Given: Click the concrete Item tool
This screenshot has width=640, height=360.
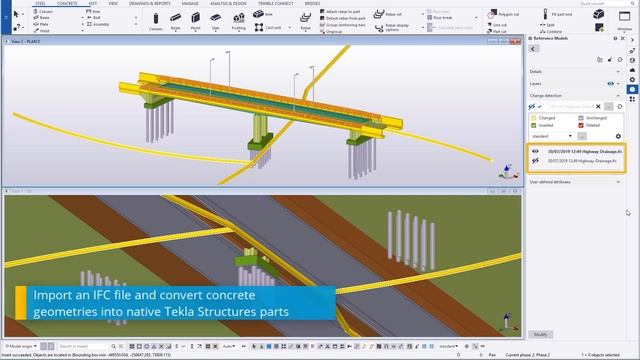Looking at the screenshot, I should 262,14.
